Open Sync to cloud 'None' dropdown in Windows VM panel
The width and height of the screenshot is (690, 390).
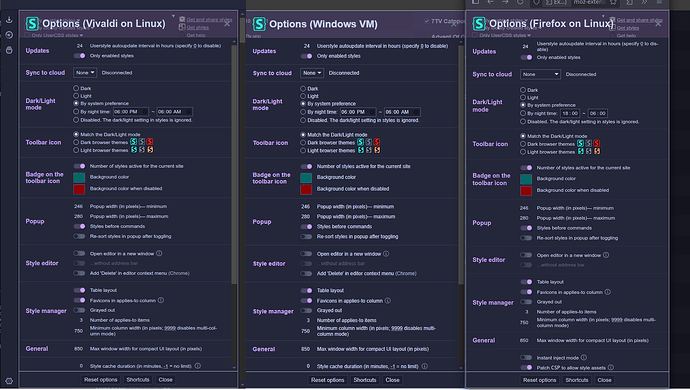[x=312, y=73]
